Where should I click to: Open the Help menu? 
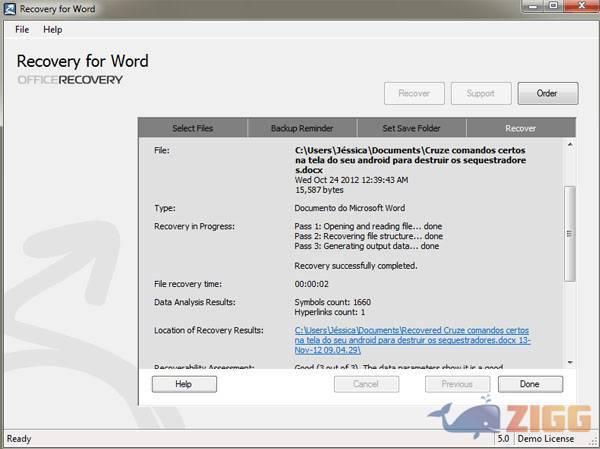pos(52,30)
